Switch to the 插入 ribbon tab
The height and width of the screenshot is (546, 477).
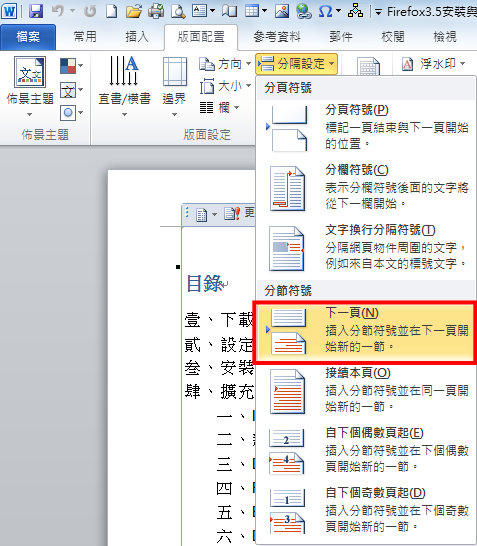(137, 37)
